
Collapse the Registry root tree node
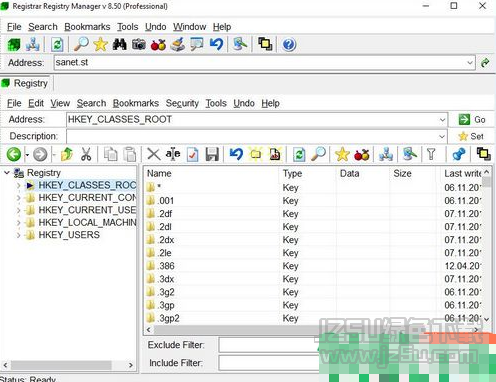click(6, 173)
